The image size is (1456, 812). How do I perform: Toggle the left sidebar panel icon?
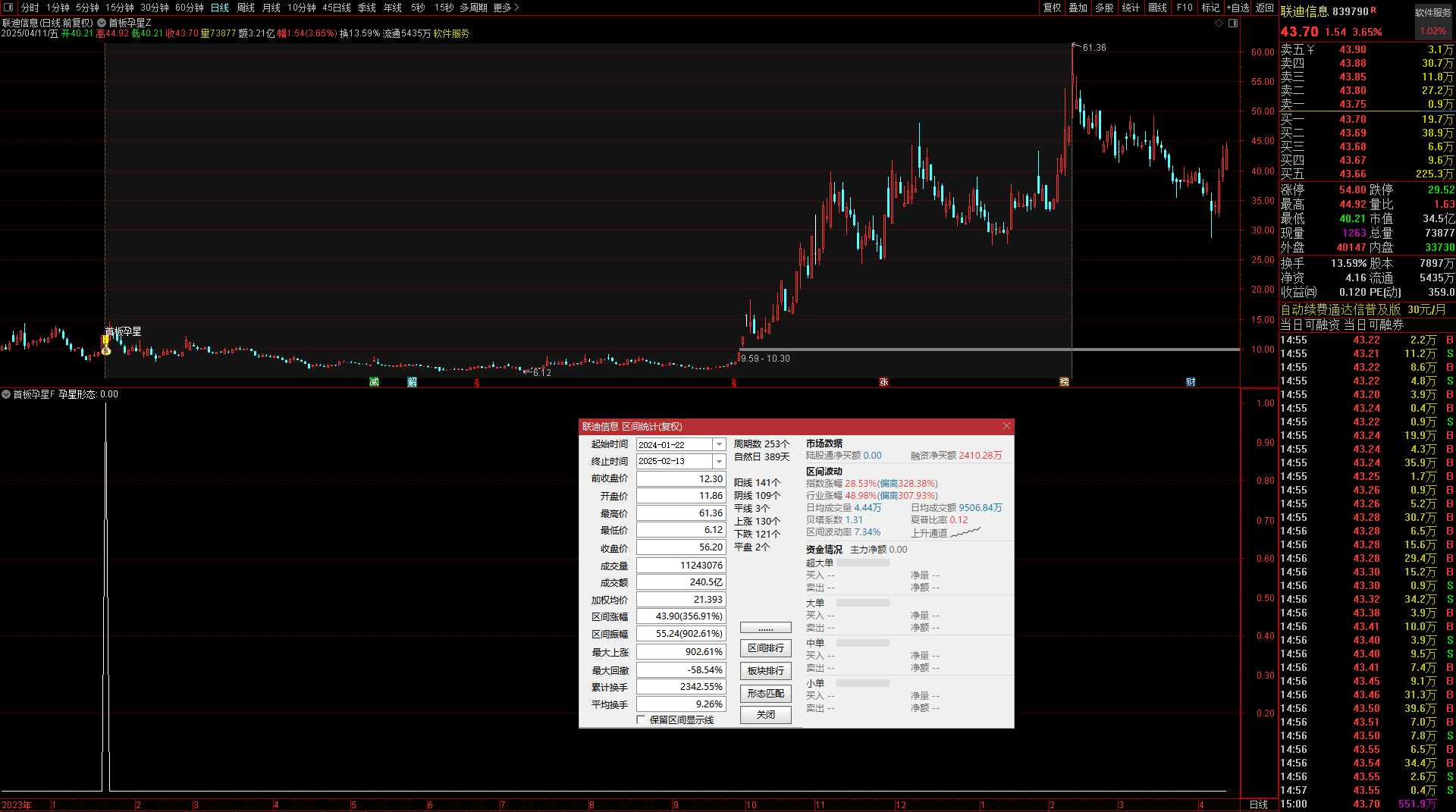[x=8, y=8]
